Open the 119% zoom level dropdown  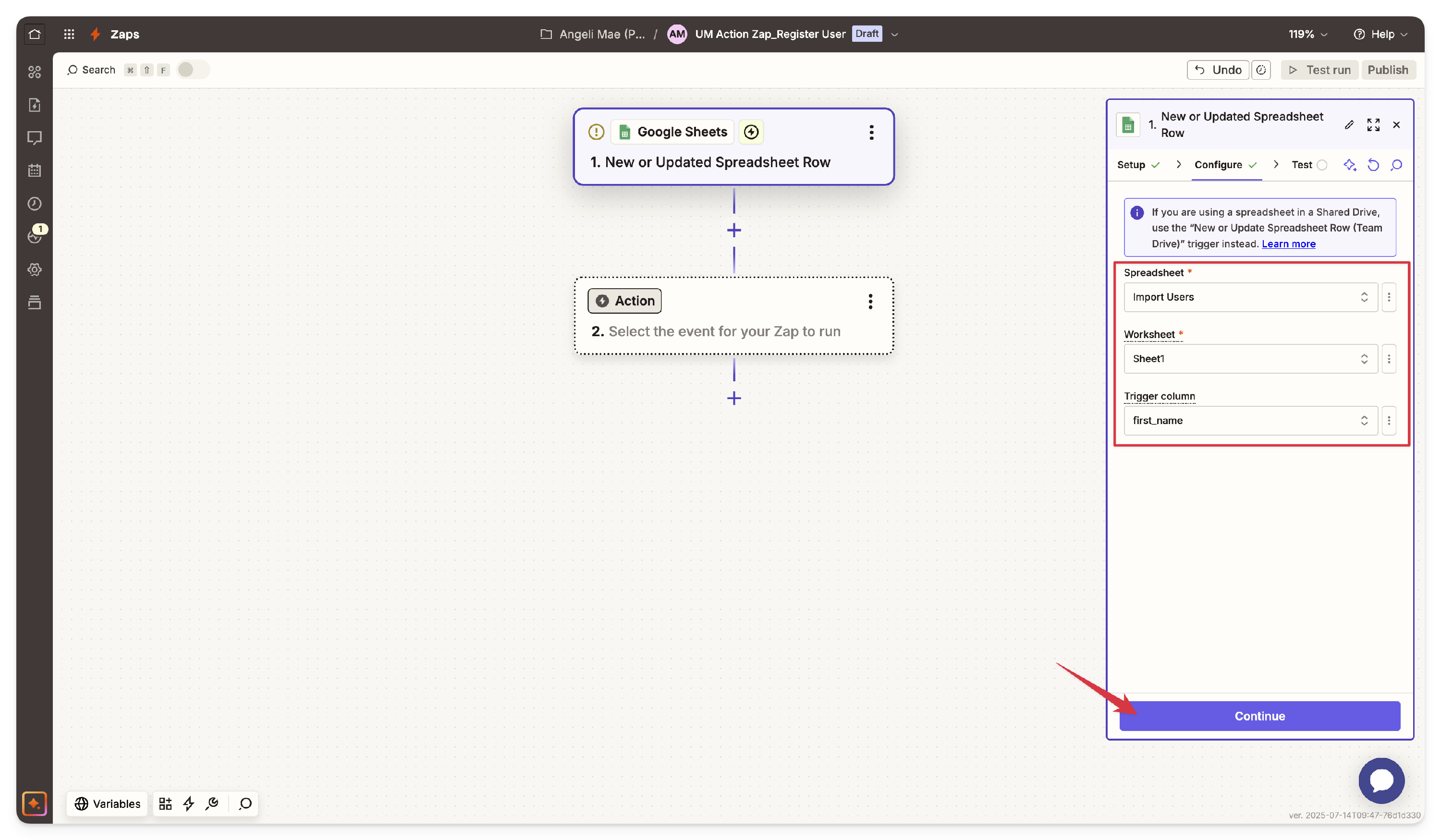pyautogui.click(x=1307, y=34)
